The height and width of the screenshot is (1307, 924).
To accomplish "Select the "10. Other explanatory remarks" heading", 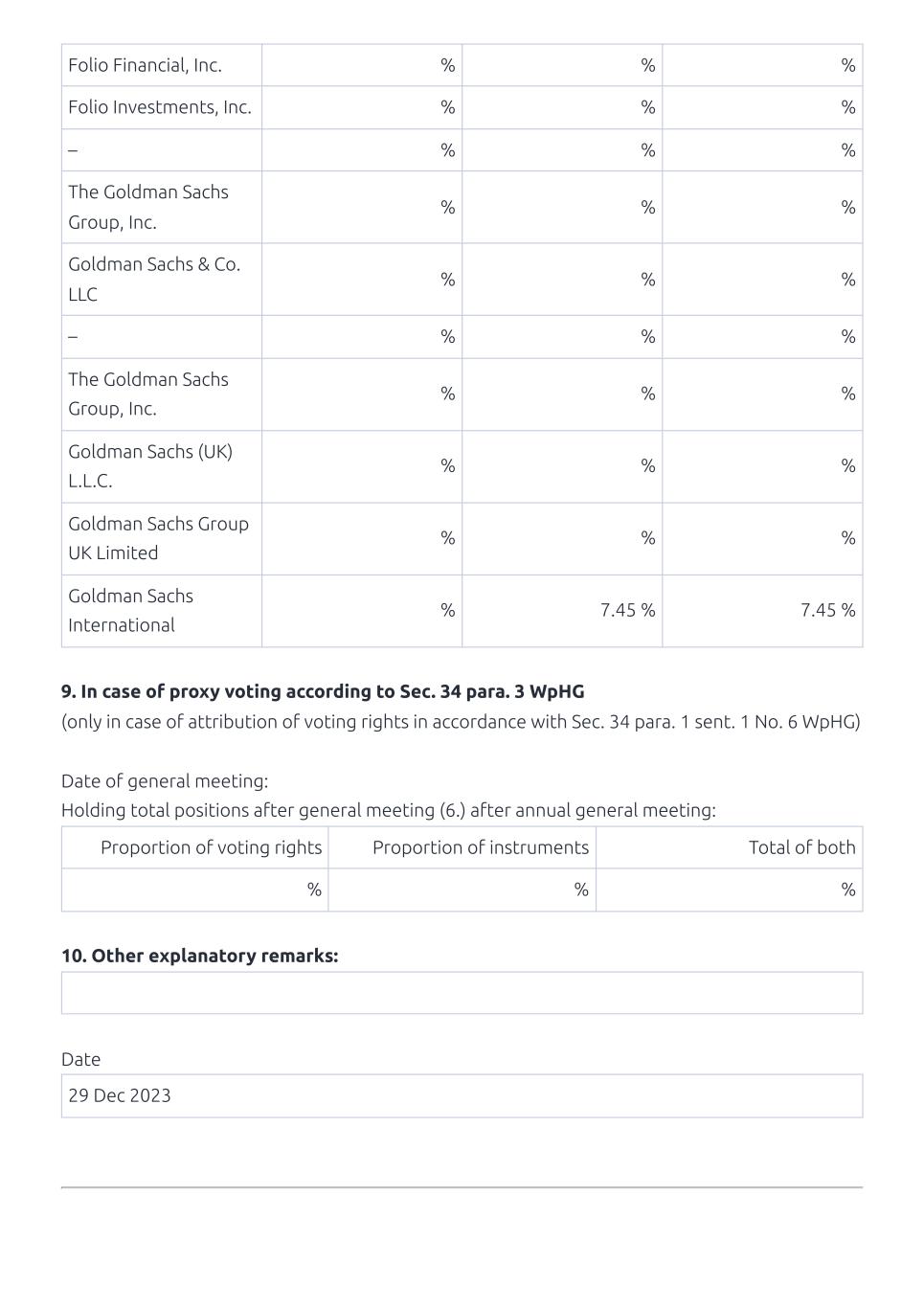I will (x=199, y=956).
